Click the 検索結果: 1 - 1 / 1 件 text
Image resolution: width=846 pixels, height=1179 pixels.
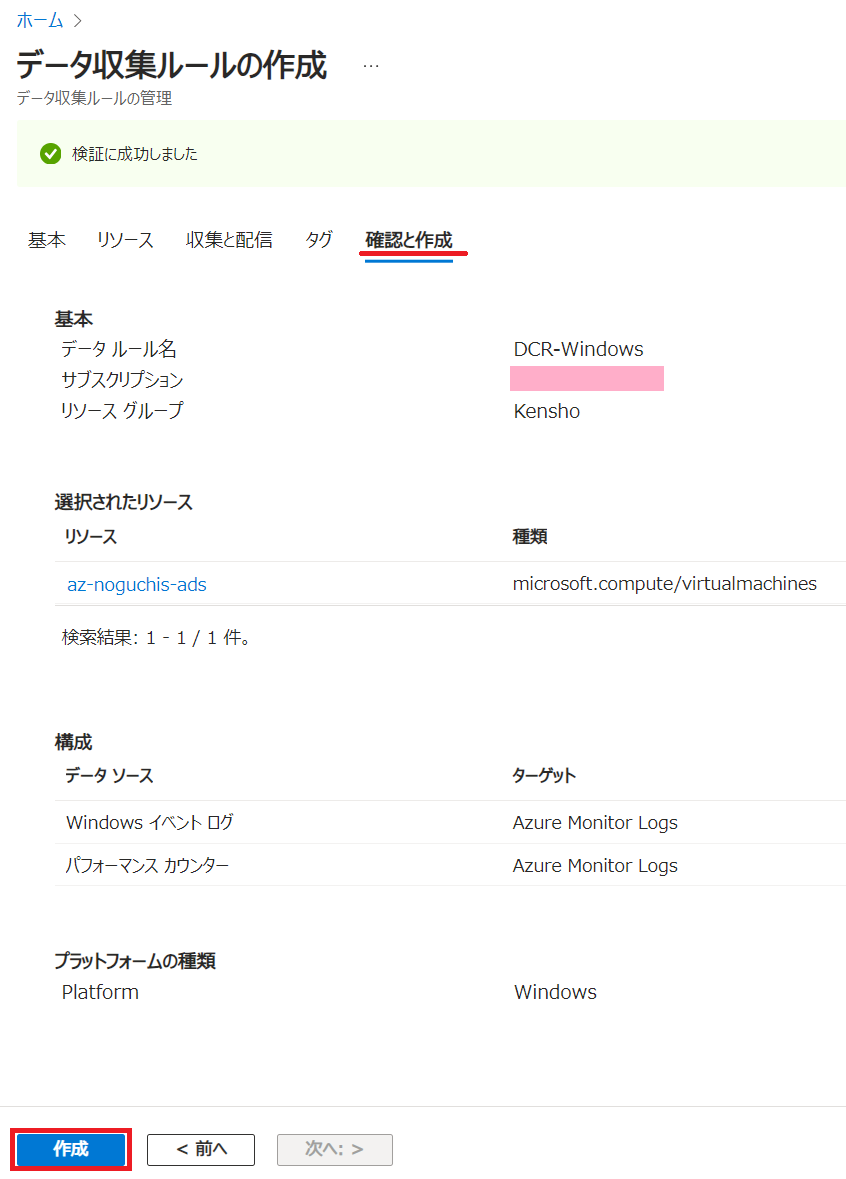point(156,638)
